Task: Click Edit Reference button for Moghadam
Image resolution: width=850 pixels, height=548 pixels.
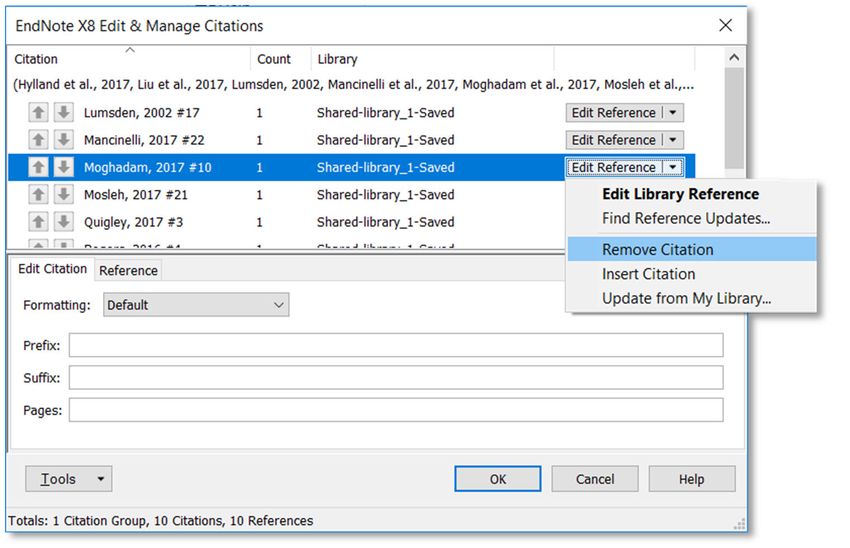Action: pos(614,167)
